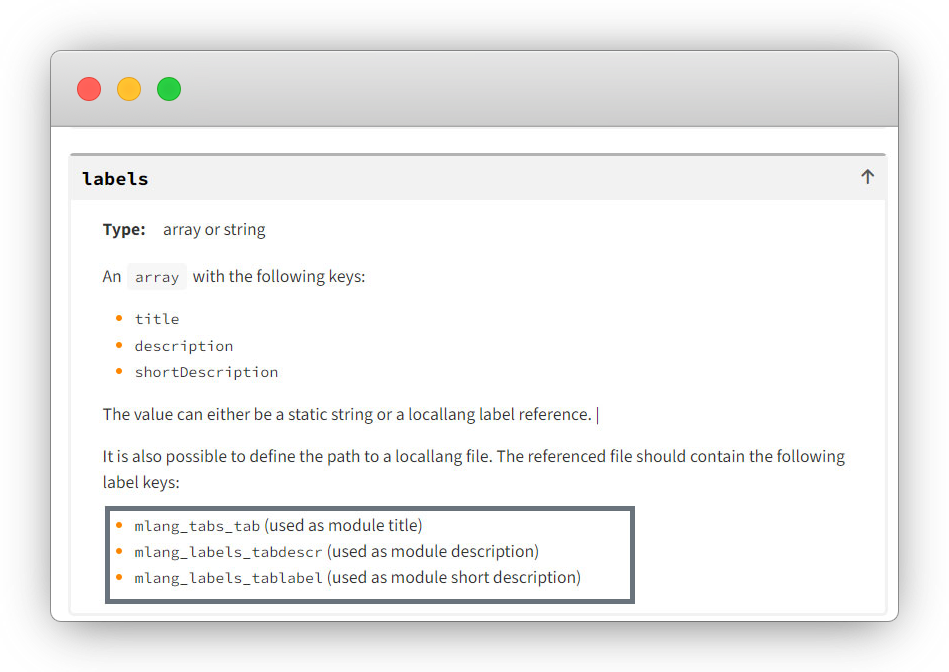The height and width of the screenshot is (672, 949).
Task: Minimize the window using the yellow button
Action: [x=129, y=89]
